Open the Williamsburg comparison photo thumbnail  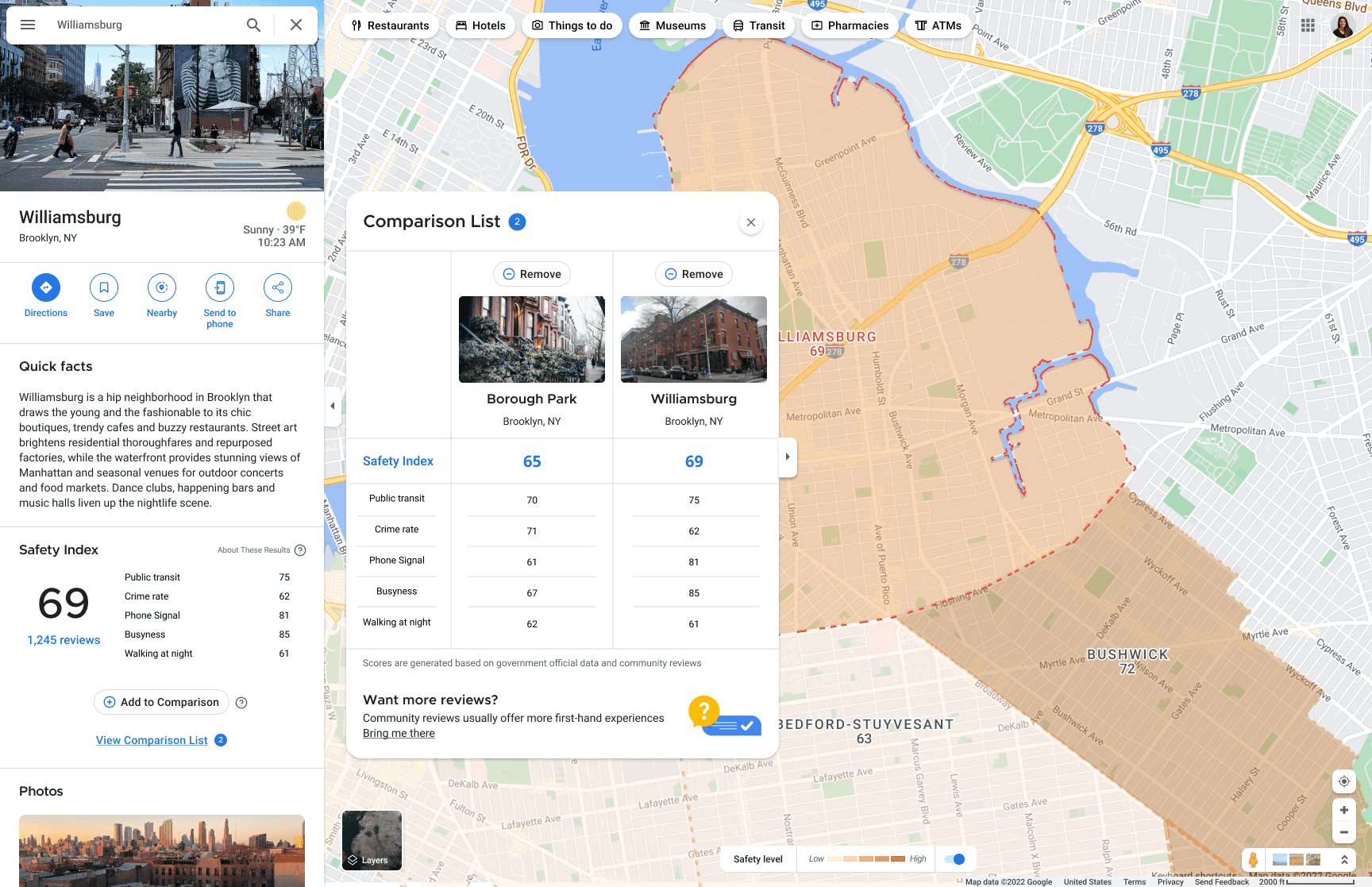pyautogui.click(x=694, y=339)
